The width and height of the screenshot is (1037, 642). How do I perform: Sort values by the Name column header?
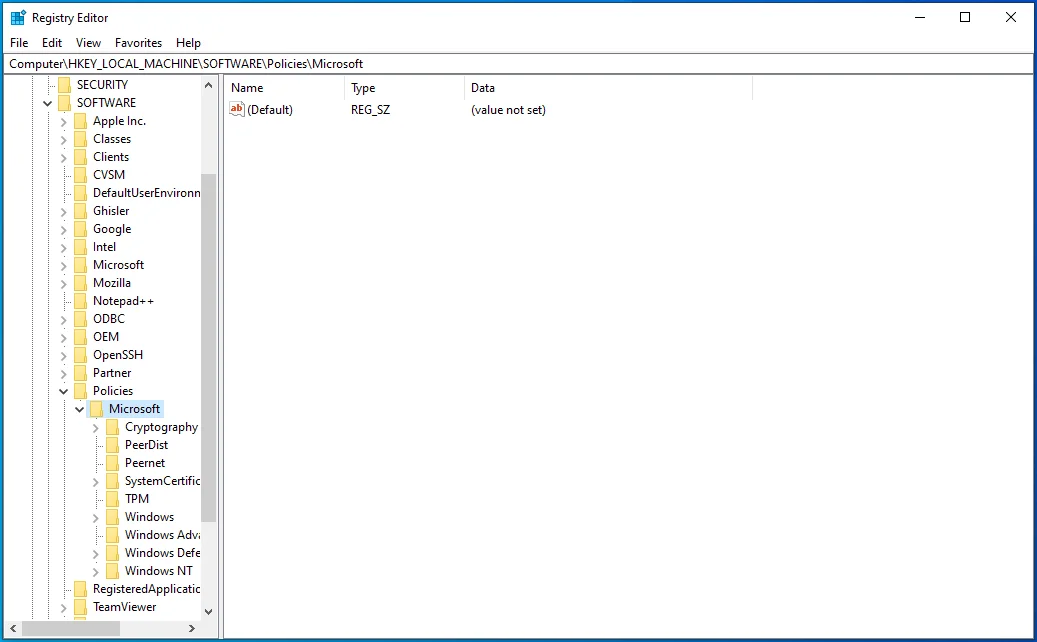pyautogui.click(x=284, y=88)
